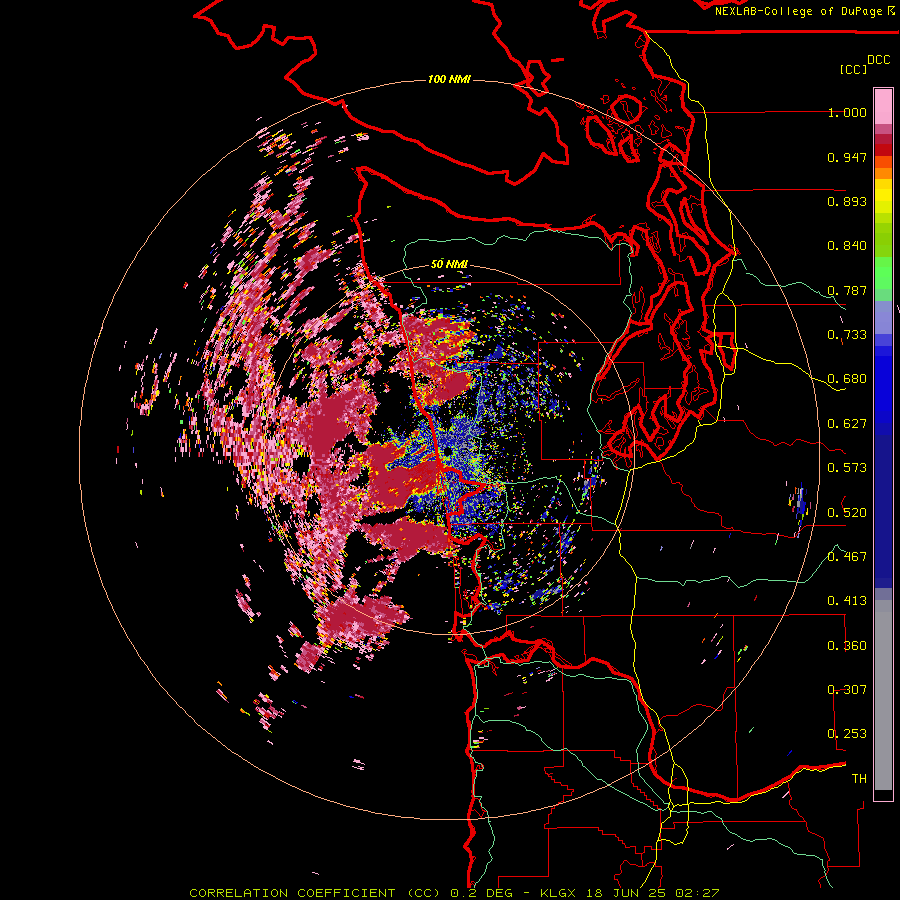Click the 0.840 color scale value

tap(847, 246)
